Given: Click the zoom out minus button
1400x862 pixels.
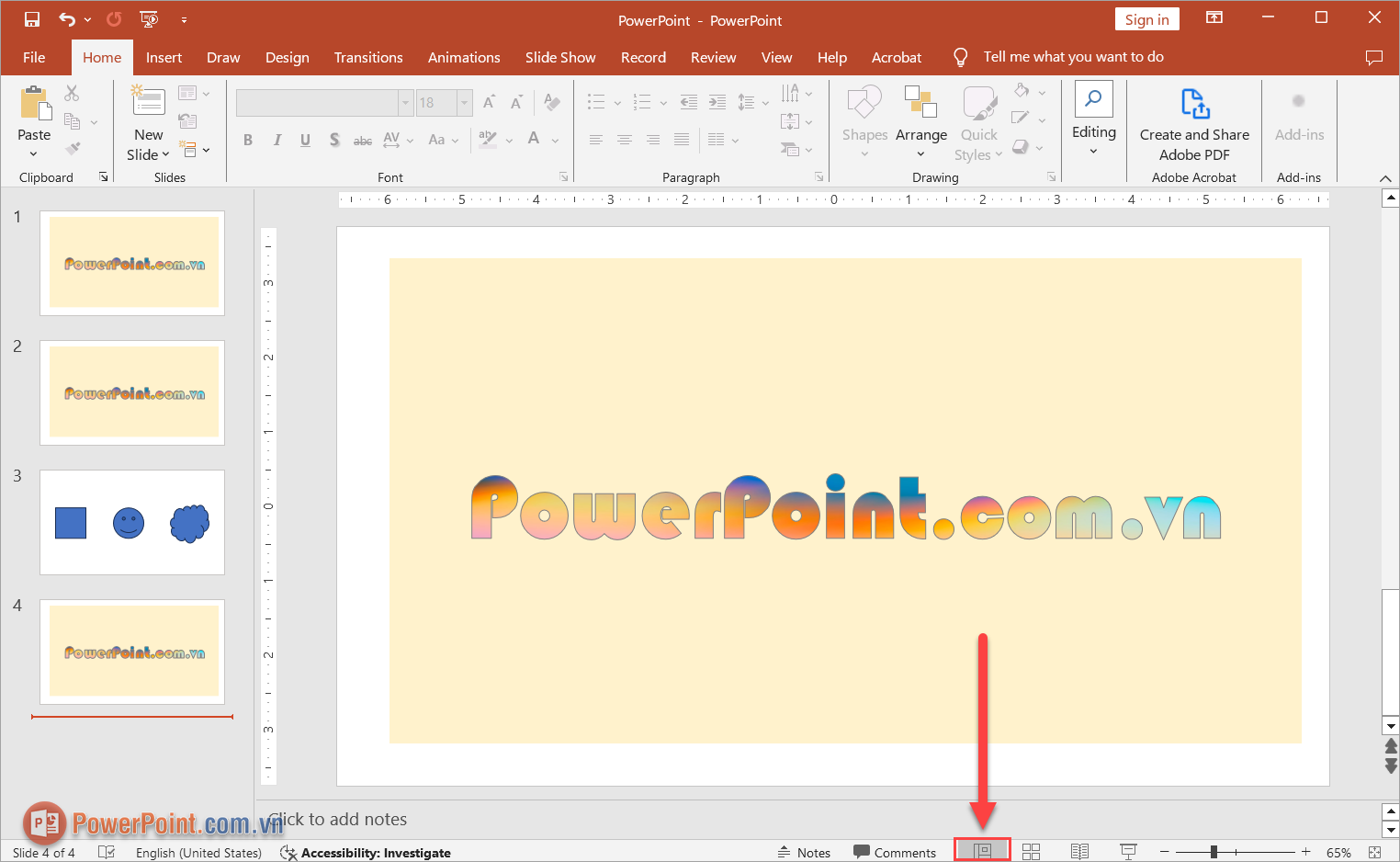Looking at the screenshot, I should 1165,852.
